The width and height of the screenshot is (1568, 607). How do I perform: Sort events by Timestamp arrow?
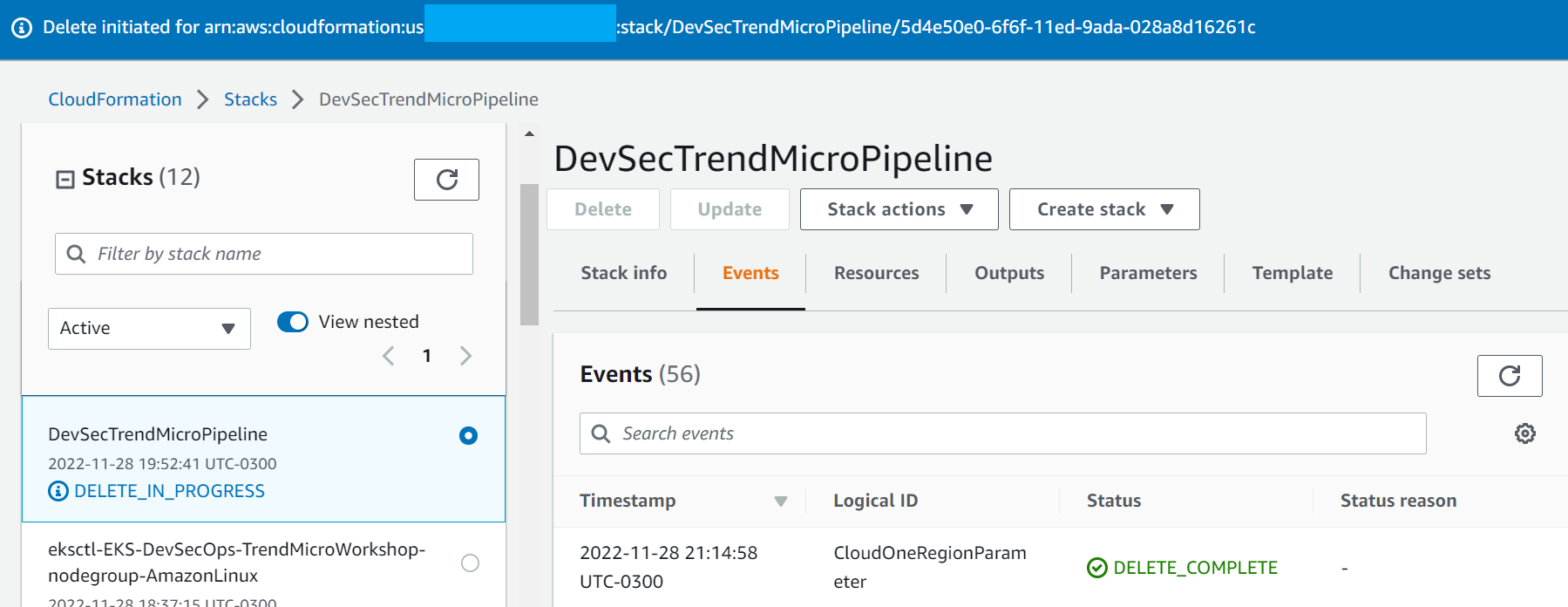[781, 501]
